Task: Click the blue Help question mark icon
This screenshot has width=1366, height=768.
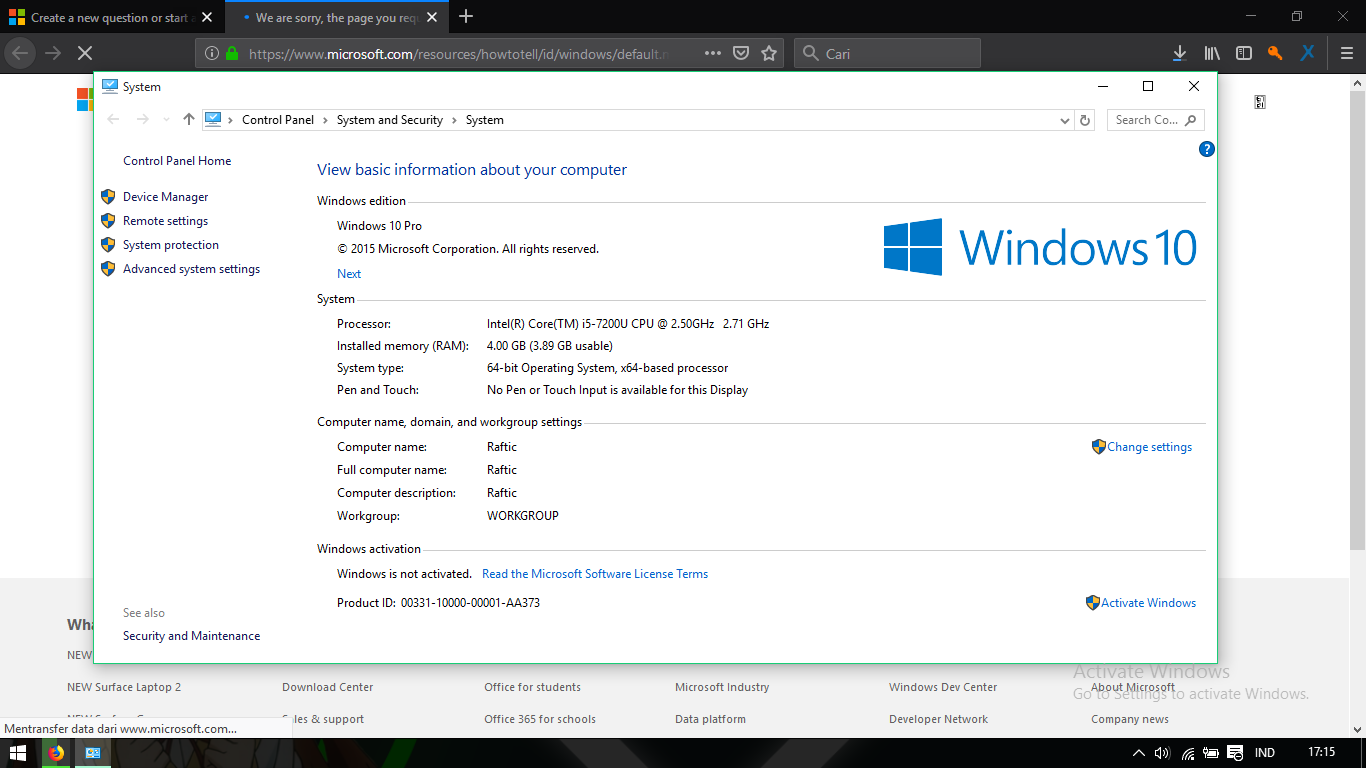Action: pos(1206,148)
